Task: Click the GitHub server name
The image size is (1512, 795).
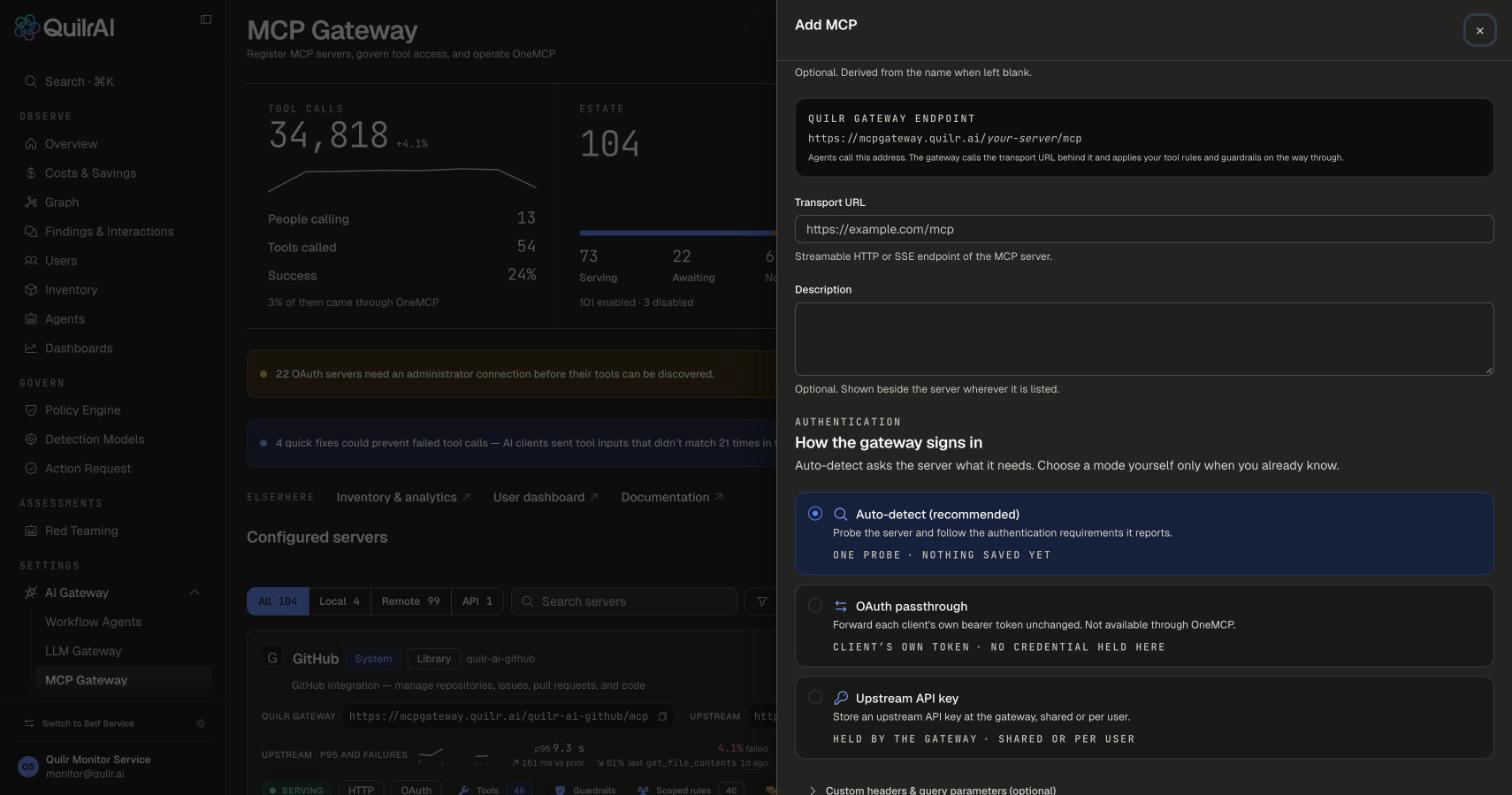Action: click(x=315, y=659)
